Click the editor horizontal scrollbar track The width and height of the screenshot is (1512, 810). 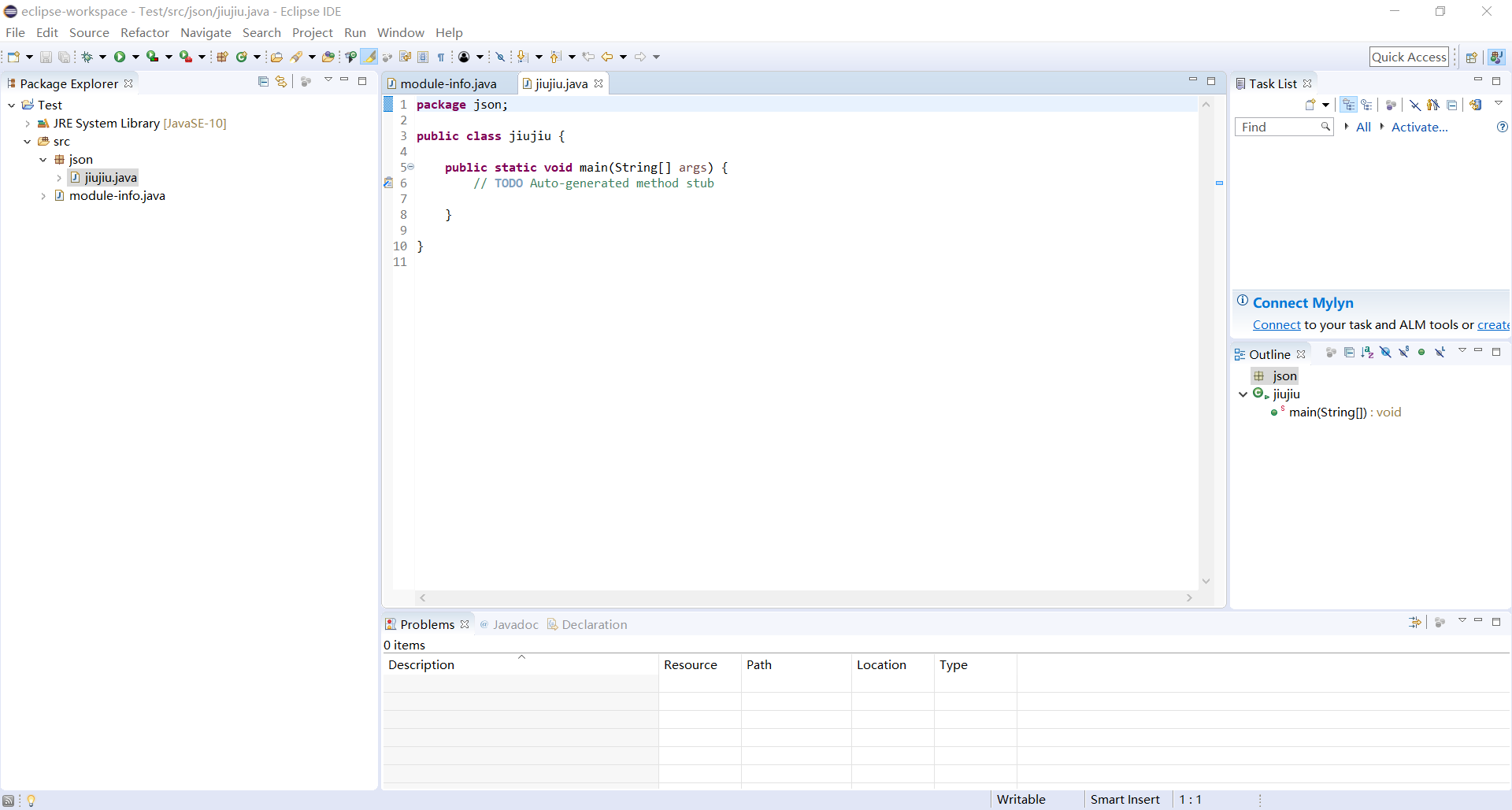(x=806, y=598)
